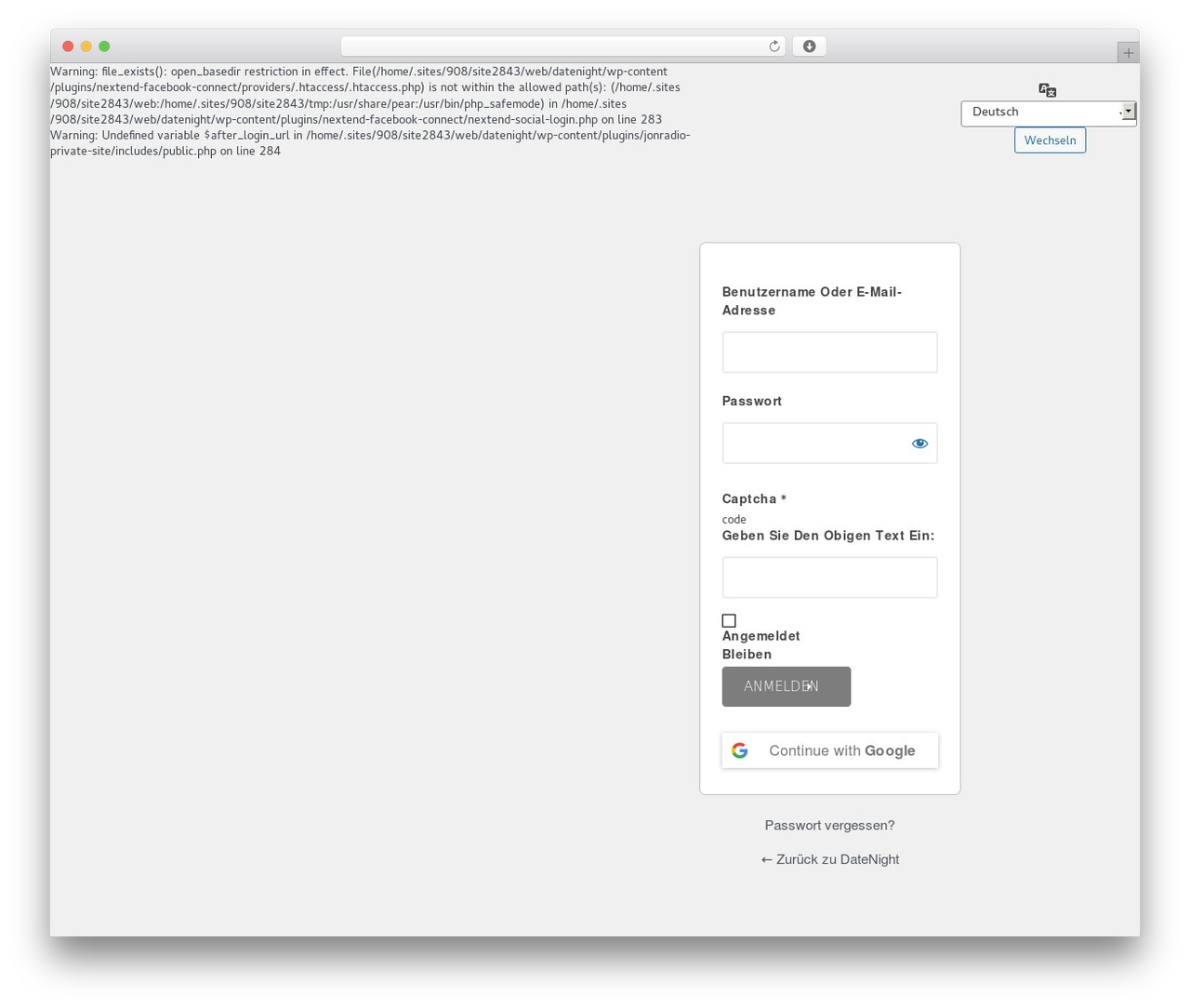Open a new tab with plus button
The image size is (1190, 1008).
tap(1128, 53)
